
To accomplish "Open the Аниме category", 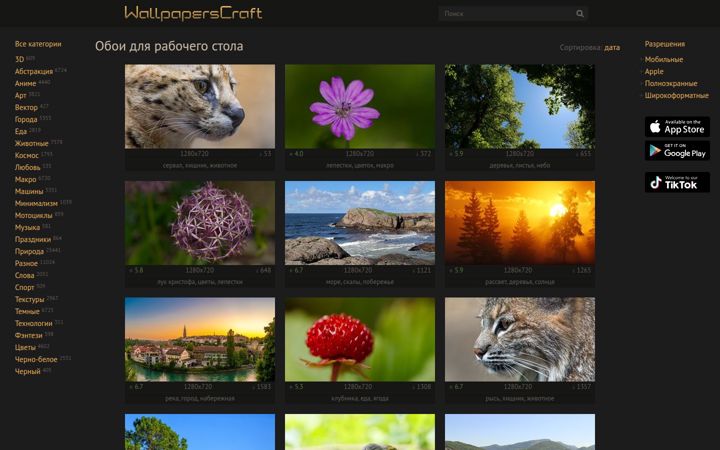I will [25, 84].
